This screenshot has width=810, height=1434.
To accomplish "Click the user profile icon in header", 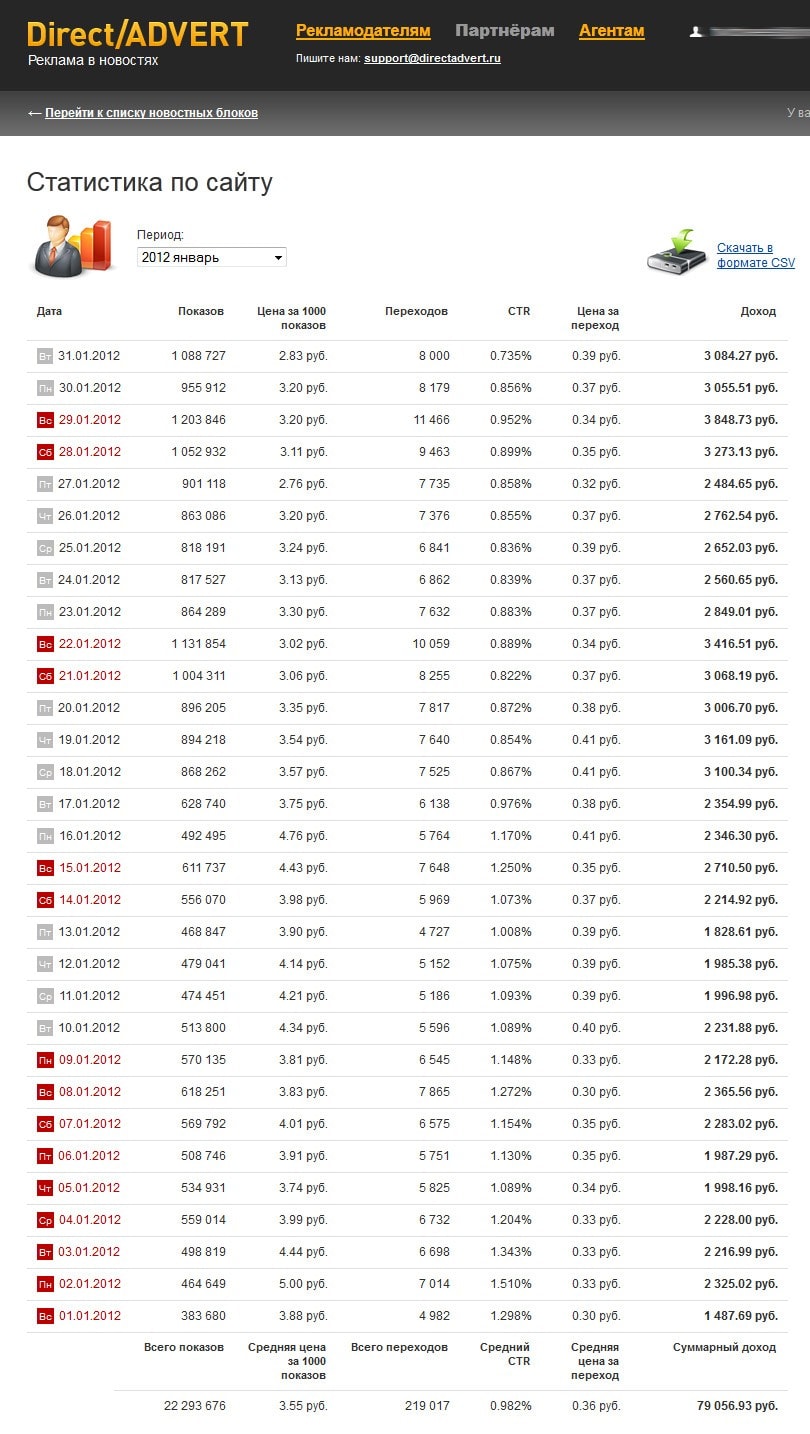I will click(696, 32).
